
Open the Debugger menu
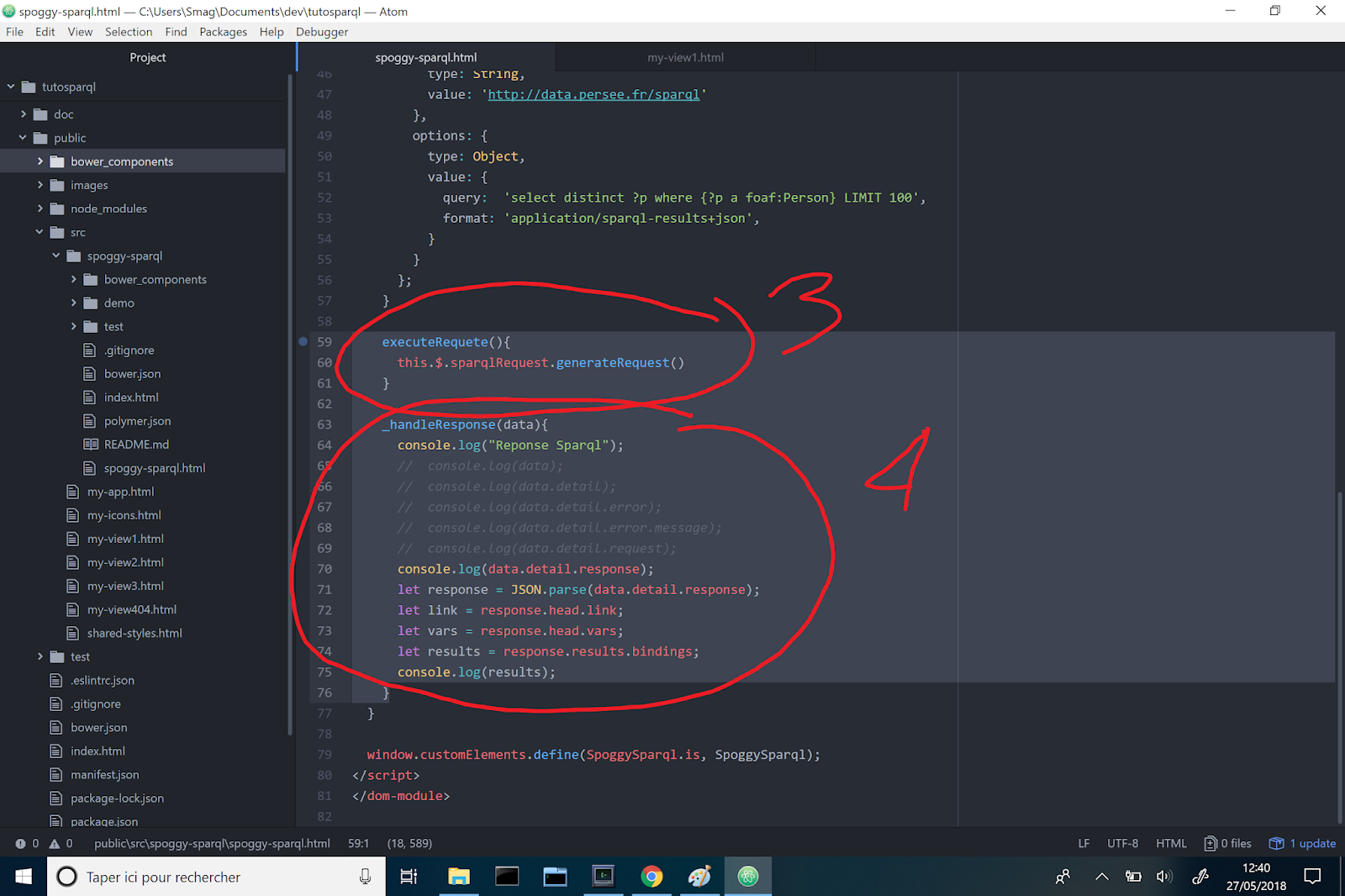click(x=322, y=32)
